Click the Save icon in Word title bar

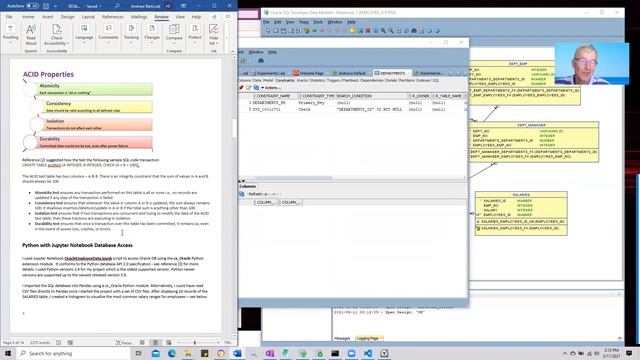pyautogui.click(x=46, y=6)
